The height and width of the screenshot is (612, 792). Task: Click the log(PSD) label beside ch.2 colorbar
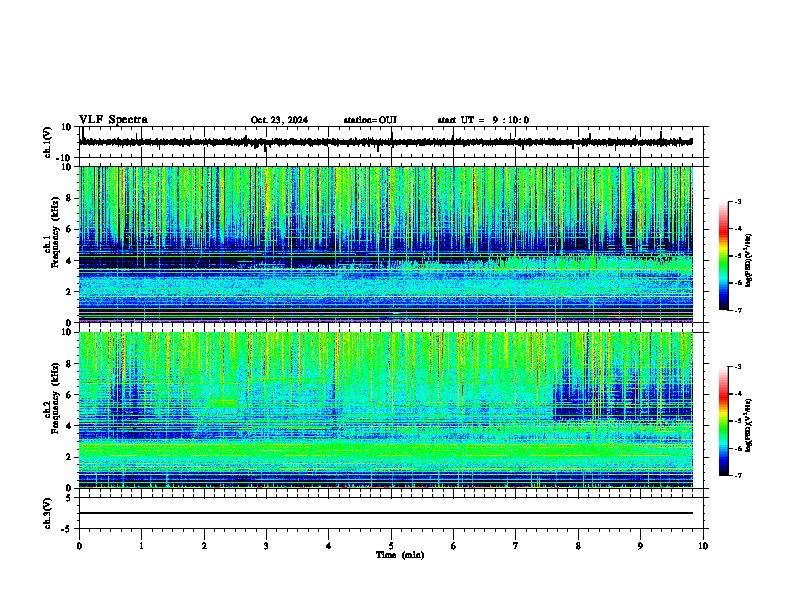pyautogui.click(x=748, y=425)
